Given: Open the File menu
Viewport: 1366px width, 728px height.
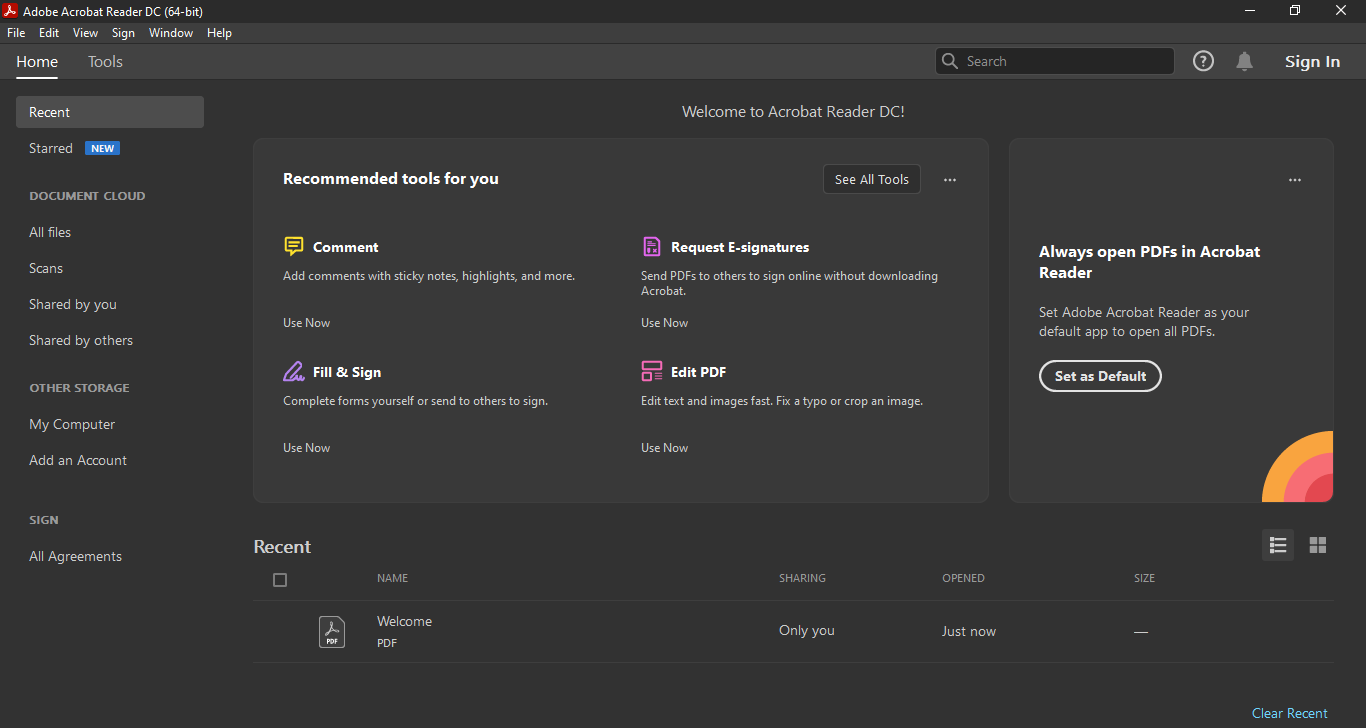Looking at the screenshot, I should [16, 33].
